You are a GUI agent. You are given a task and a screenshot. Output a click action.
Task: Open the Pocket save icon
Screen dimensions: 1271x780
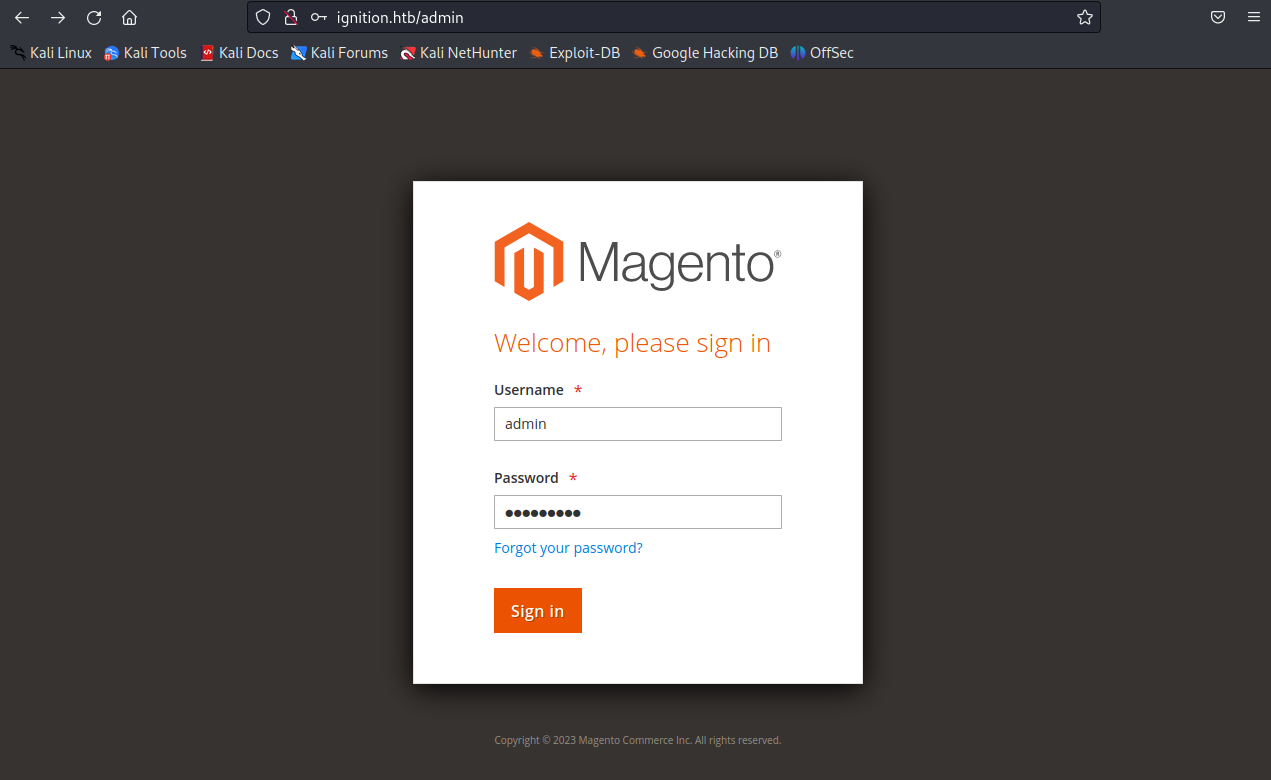[1218, 17]
